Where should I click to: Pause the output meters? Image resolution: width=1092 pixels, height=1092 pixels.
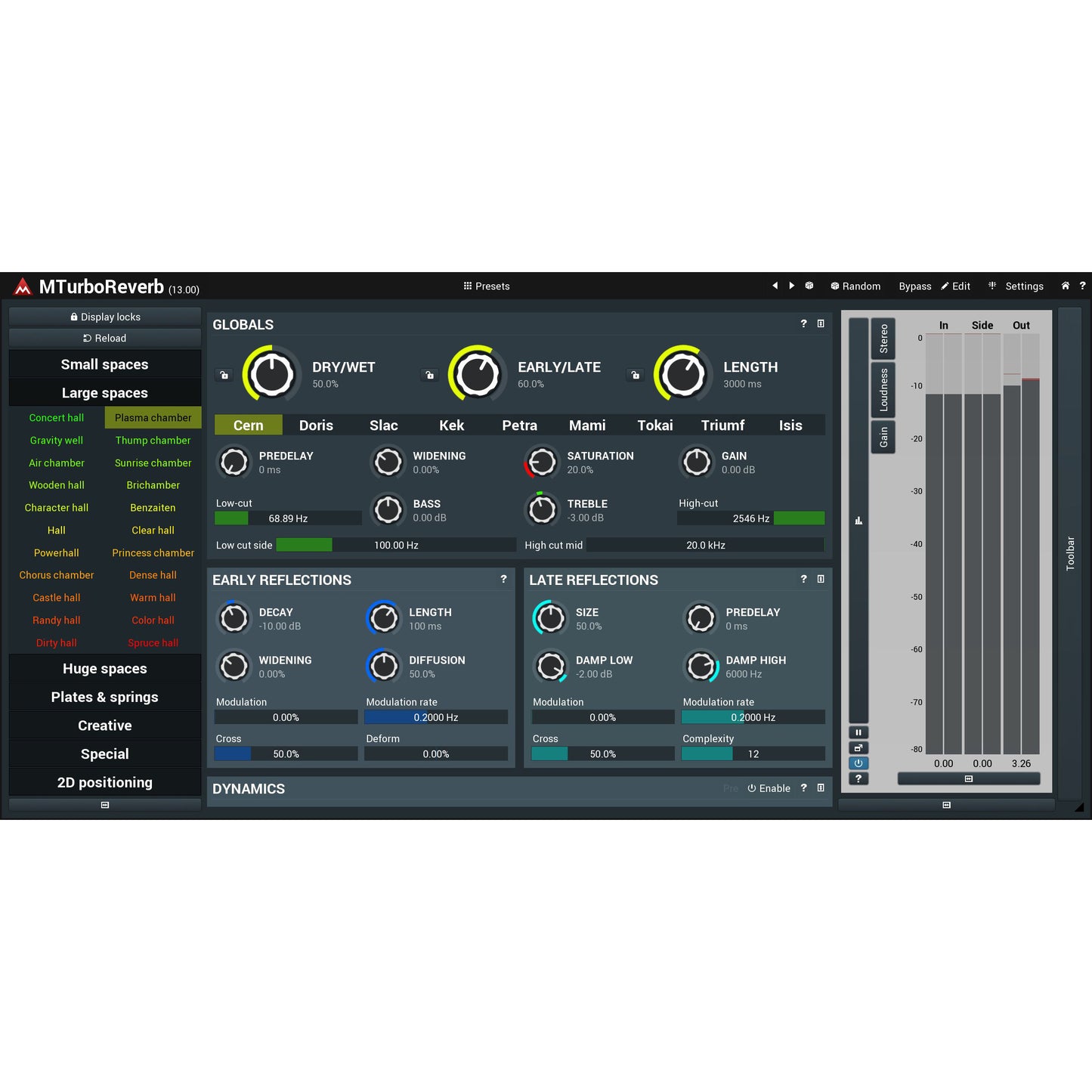tap(858, 732)
